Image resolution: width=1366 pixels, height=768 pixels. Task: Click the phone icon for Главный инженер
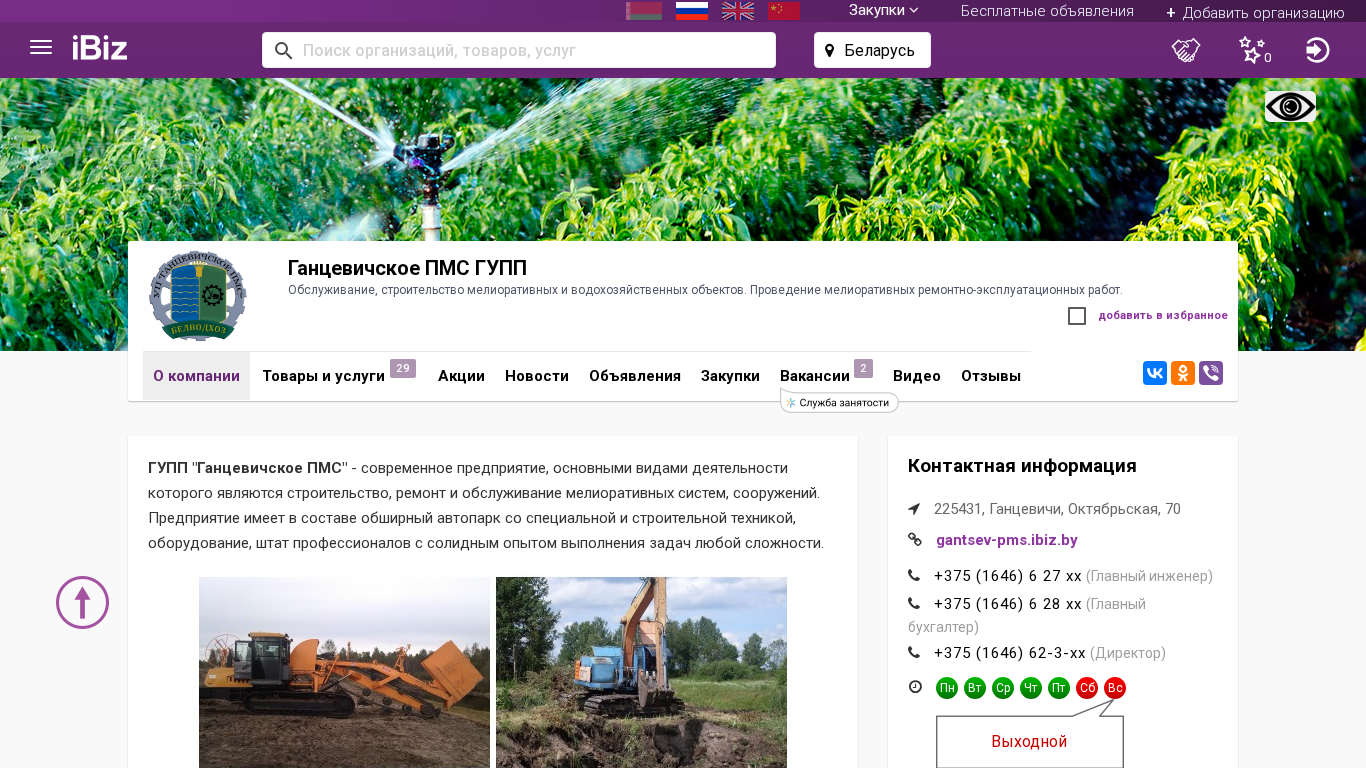click(914, 576)
